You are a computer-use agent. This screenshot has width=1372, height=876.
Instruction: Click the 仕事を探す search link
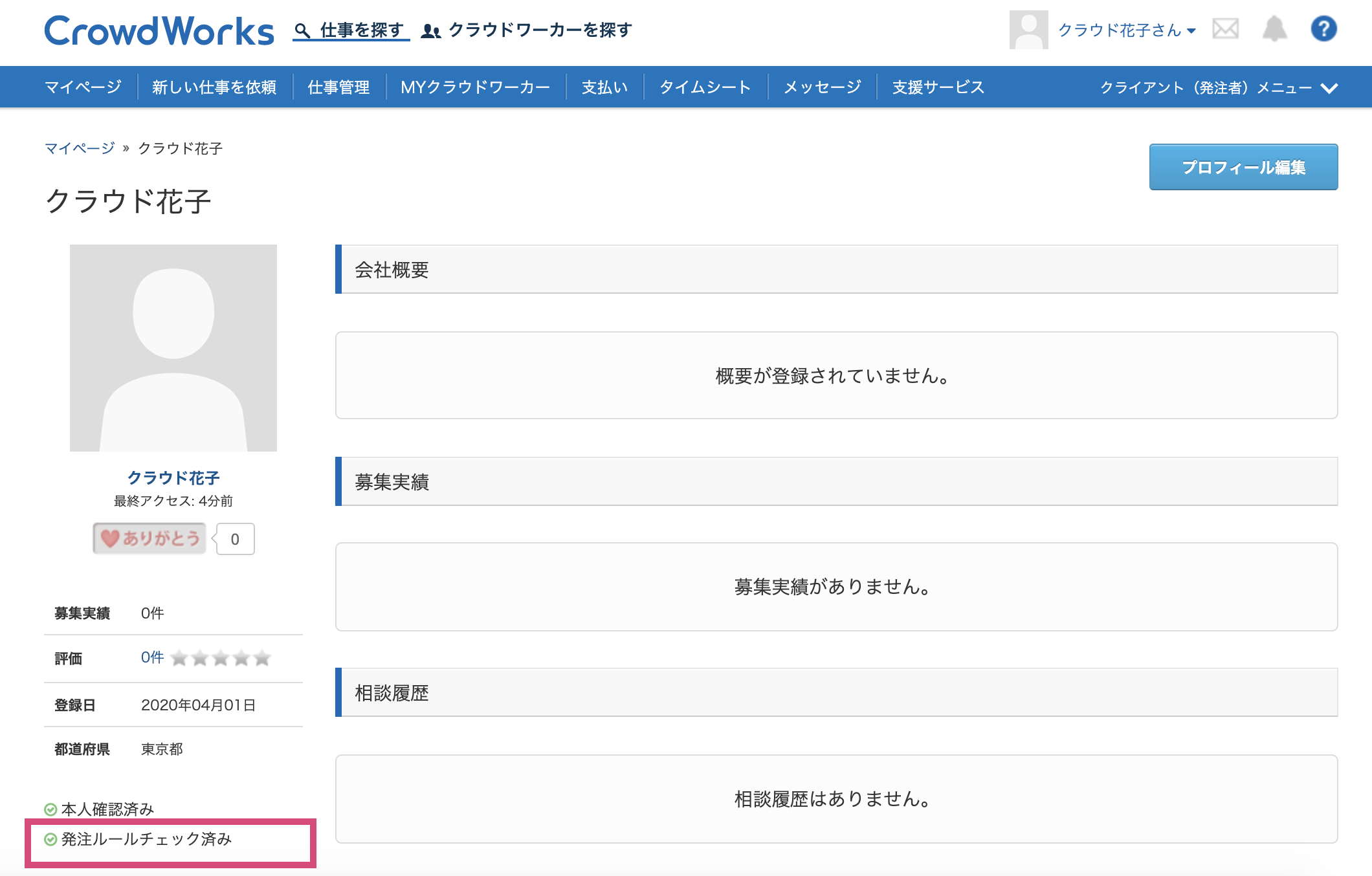pos(351,30)
